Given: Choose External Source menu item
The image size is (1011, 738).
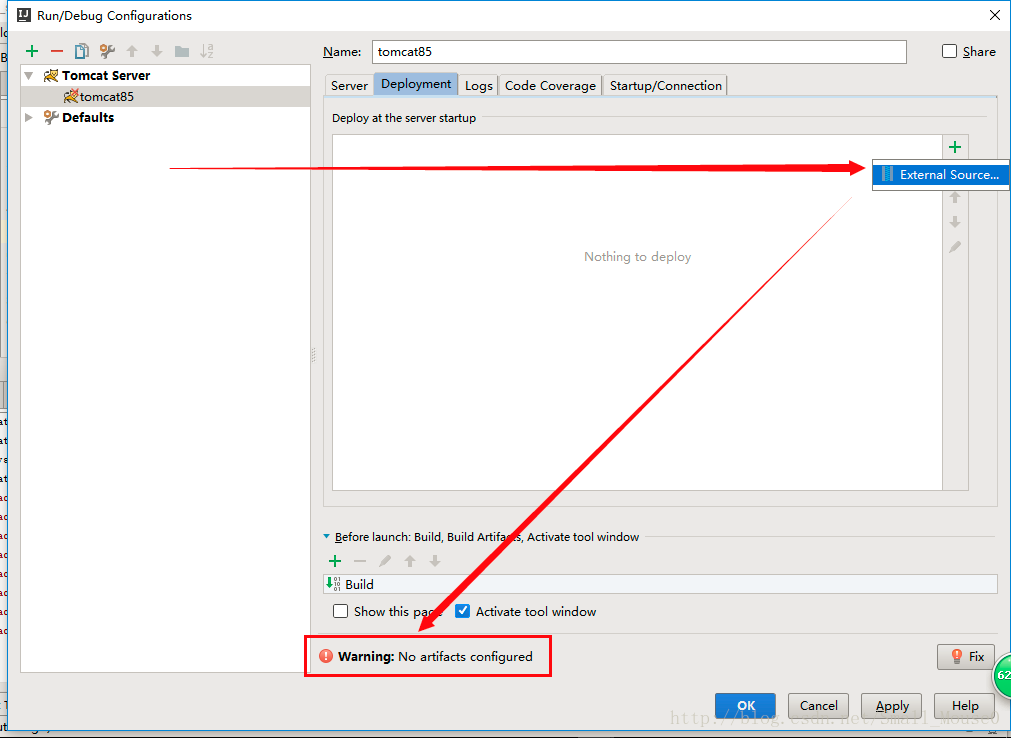Looking at the screenshot, I should [x=941, y=175].
